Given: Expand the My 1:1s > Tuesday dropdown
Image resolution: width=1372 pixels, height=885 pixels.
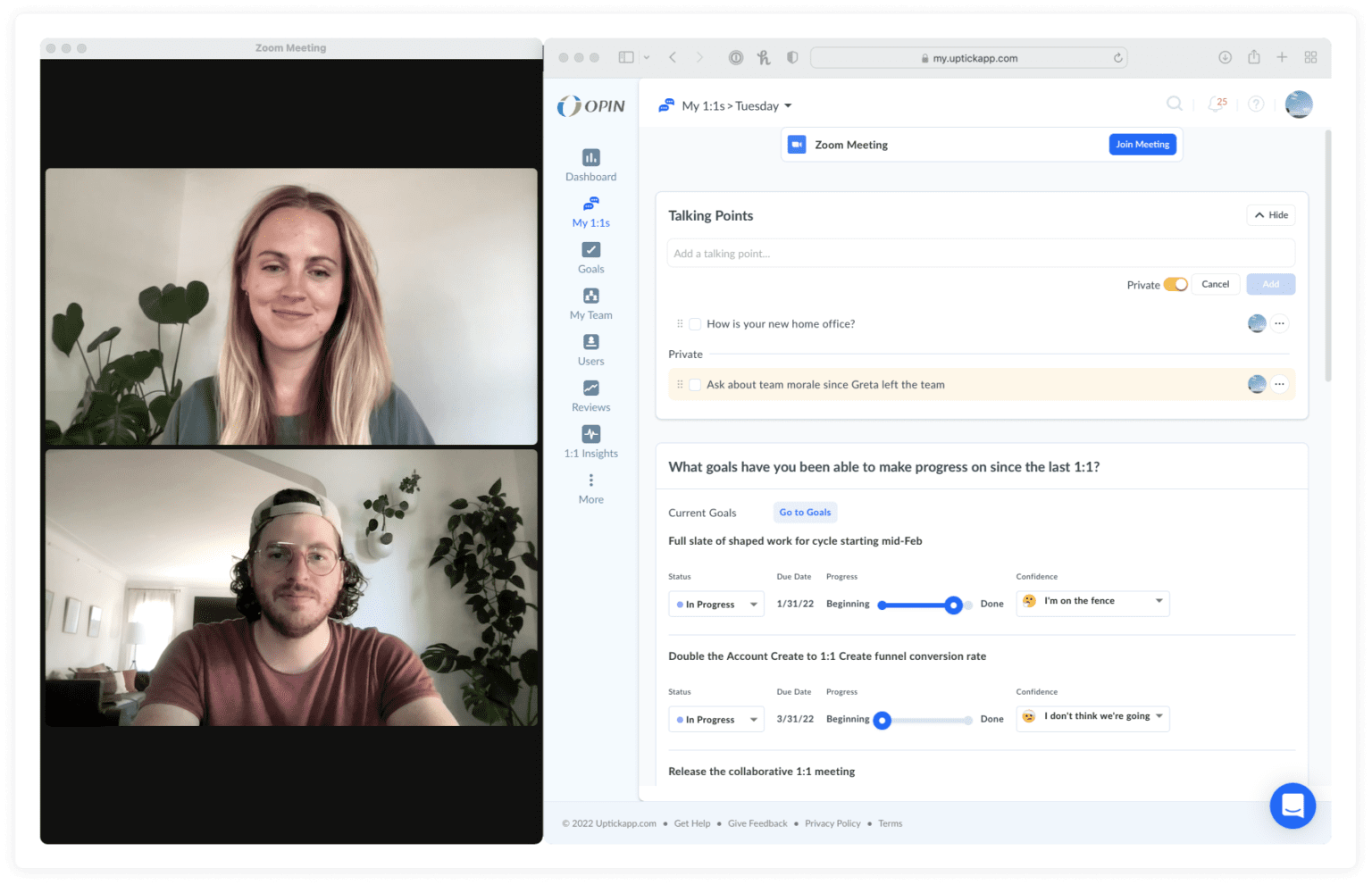Looking at the screenshot, I should 787,105.
